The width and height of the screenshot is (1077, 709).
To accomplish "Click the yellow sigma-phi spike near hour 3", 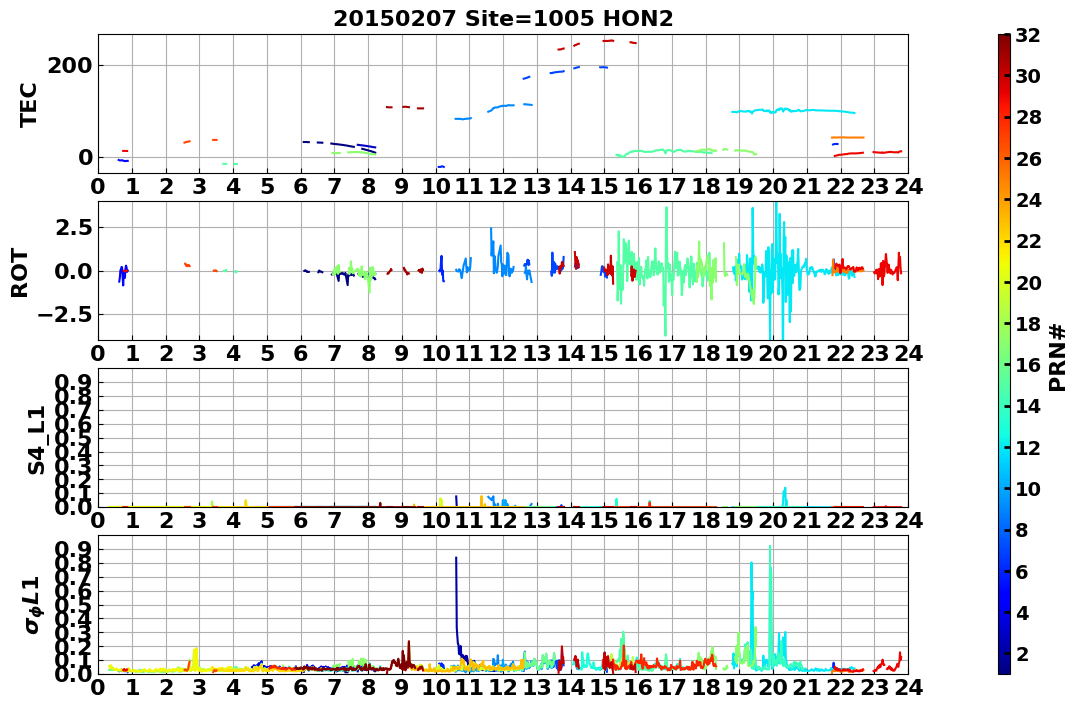I will 196,658.
